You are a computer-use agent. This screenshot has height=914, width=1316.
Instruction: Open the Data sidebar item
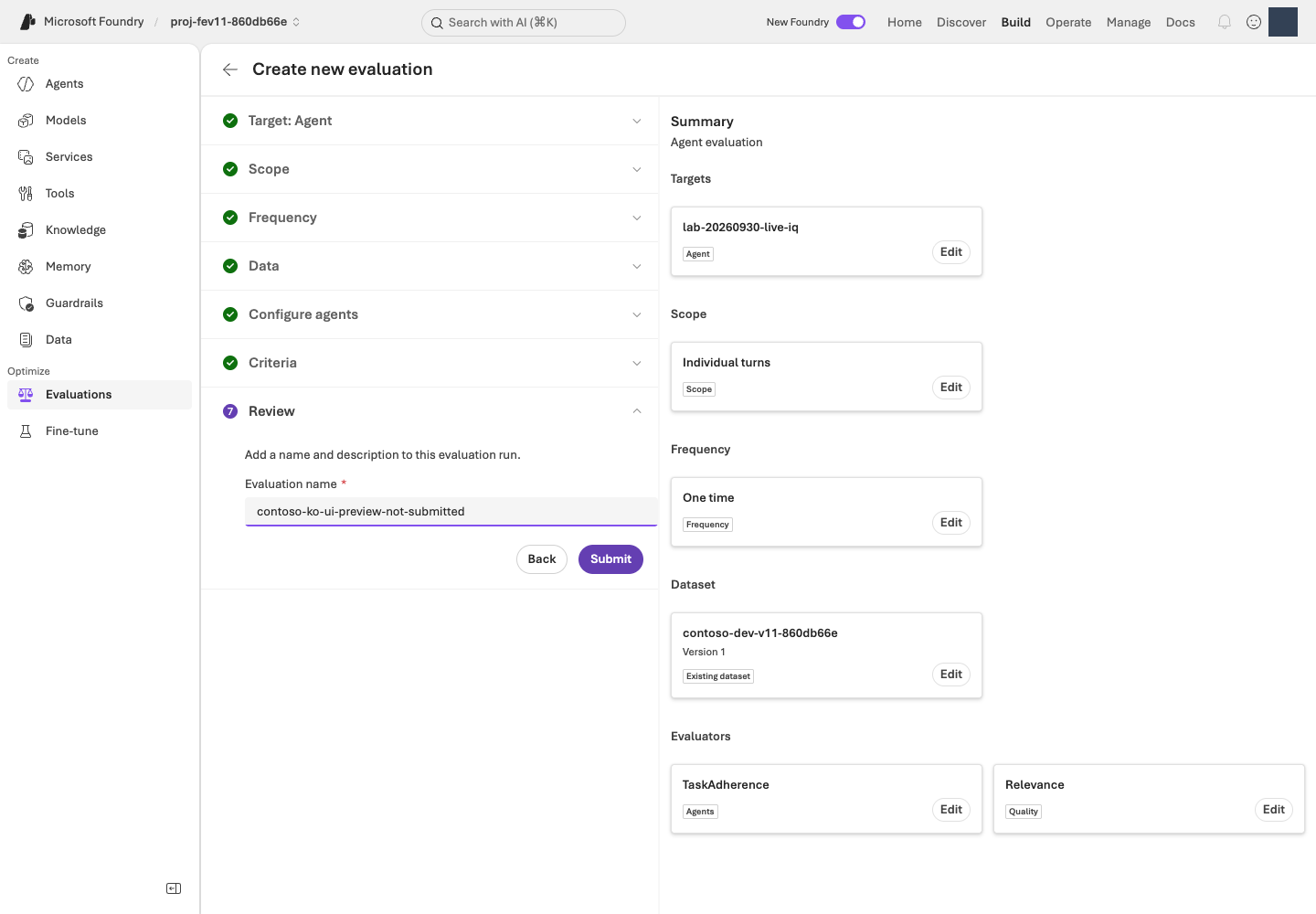tap(100, 340)
